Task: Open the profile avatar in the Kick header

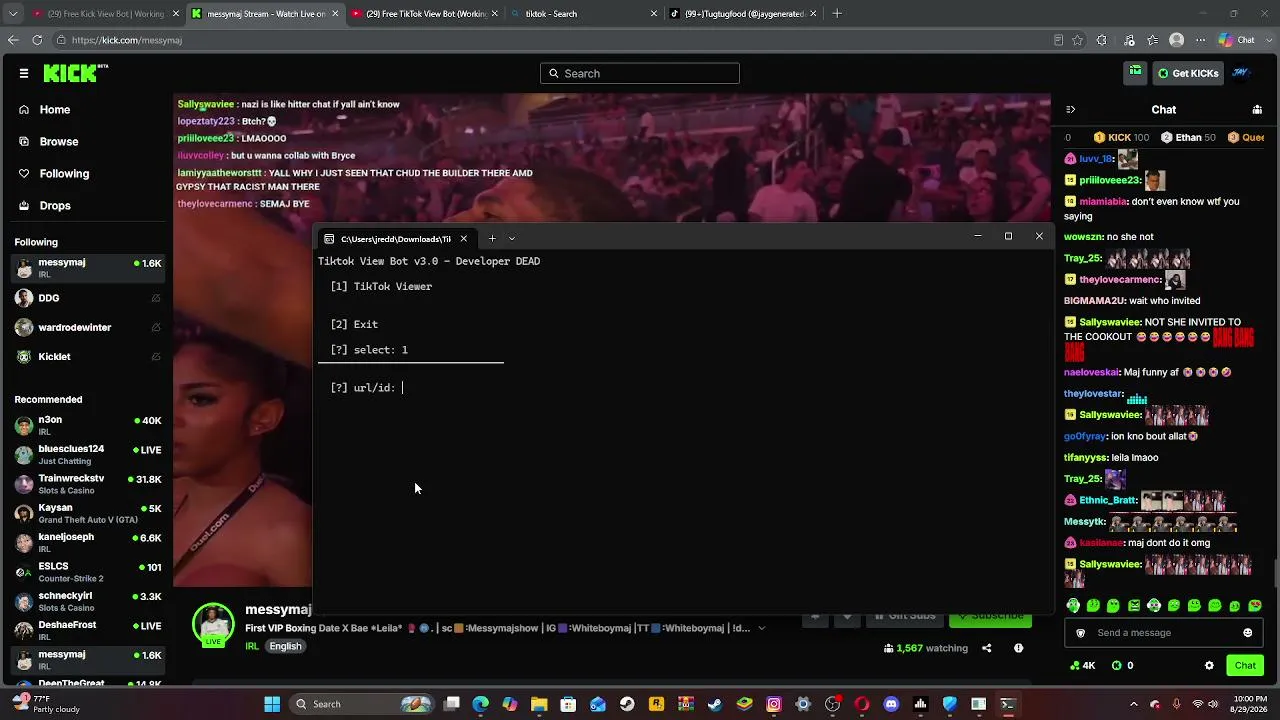Action: 1242,73
